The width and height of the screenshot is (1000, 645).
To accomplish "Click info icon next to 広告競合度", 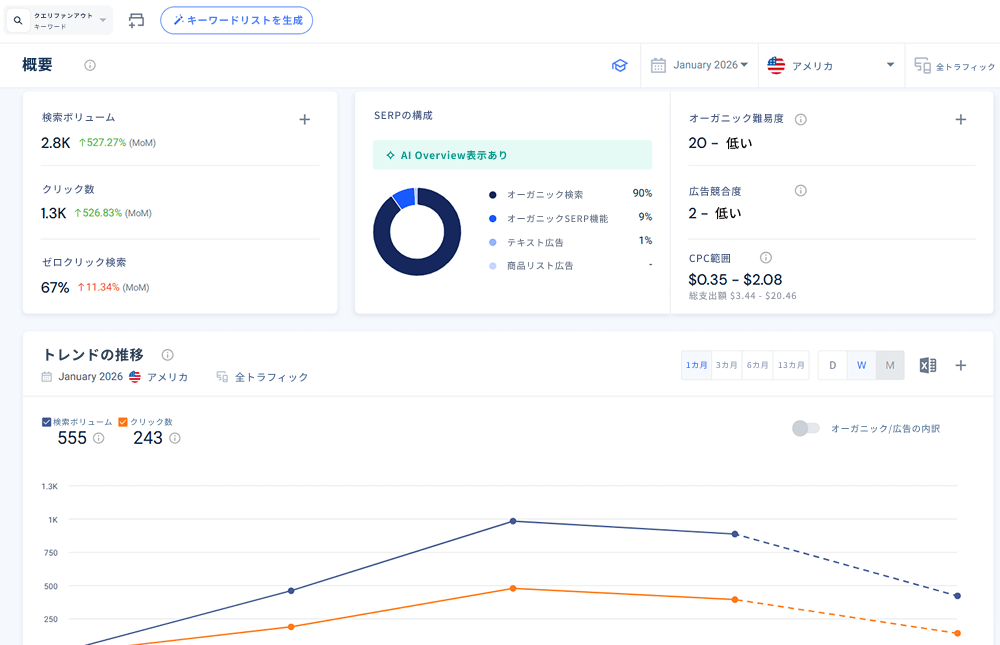I will [800, 190].
